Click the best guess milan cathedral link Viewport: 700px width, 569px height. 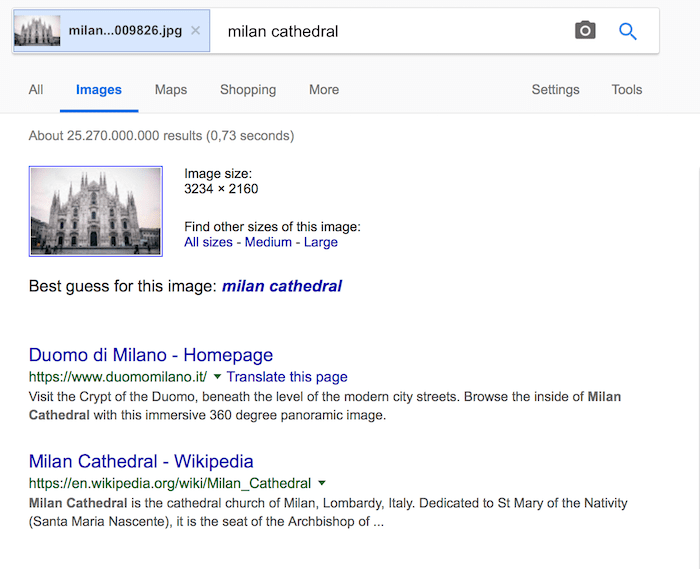282,286
